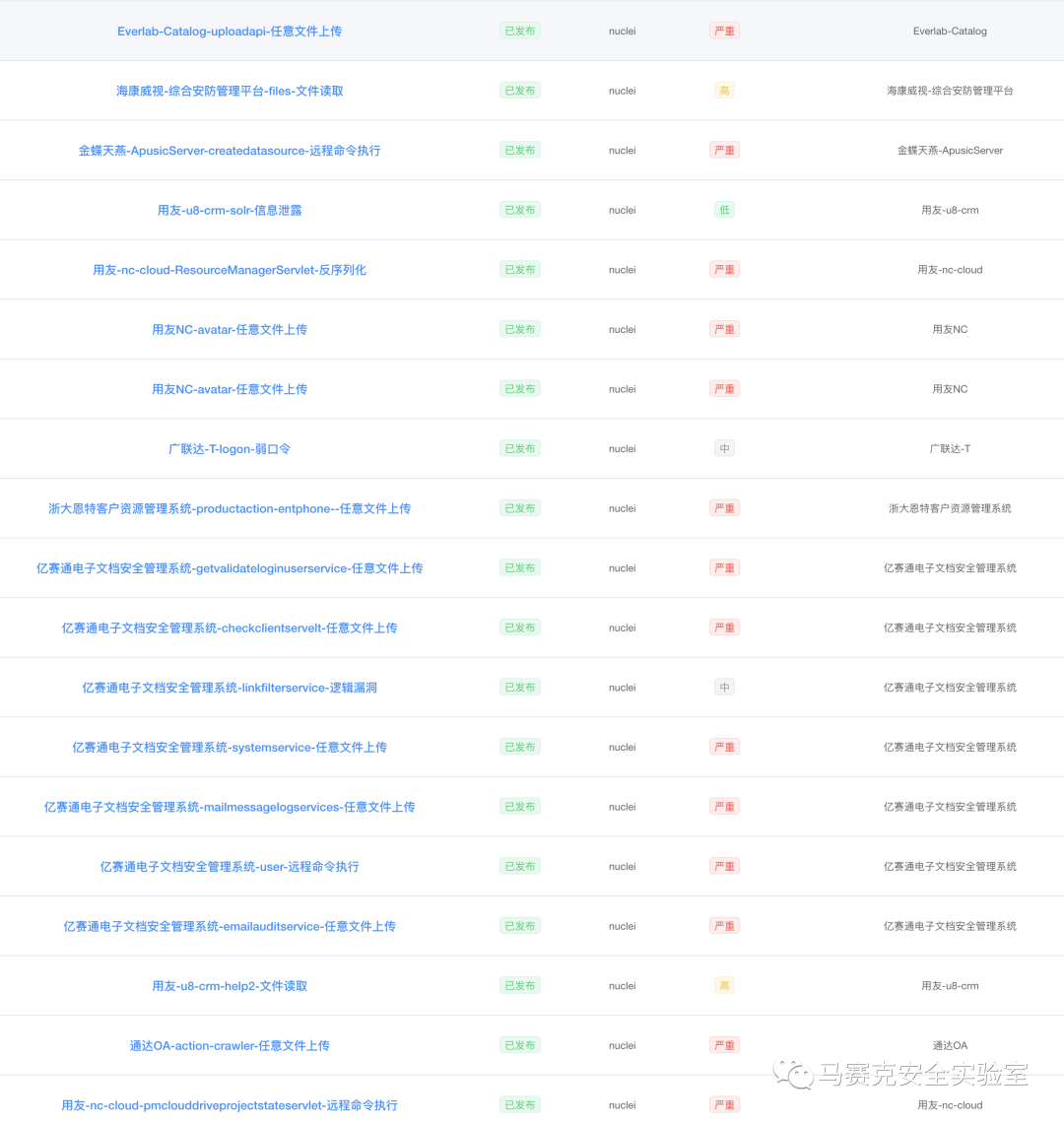This screenshot has width=1064, height=1121.
Task: Open 亿赛通电子文档安全管理系统-user-远程命令执行 link
Action: pos(230,867)
